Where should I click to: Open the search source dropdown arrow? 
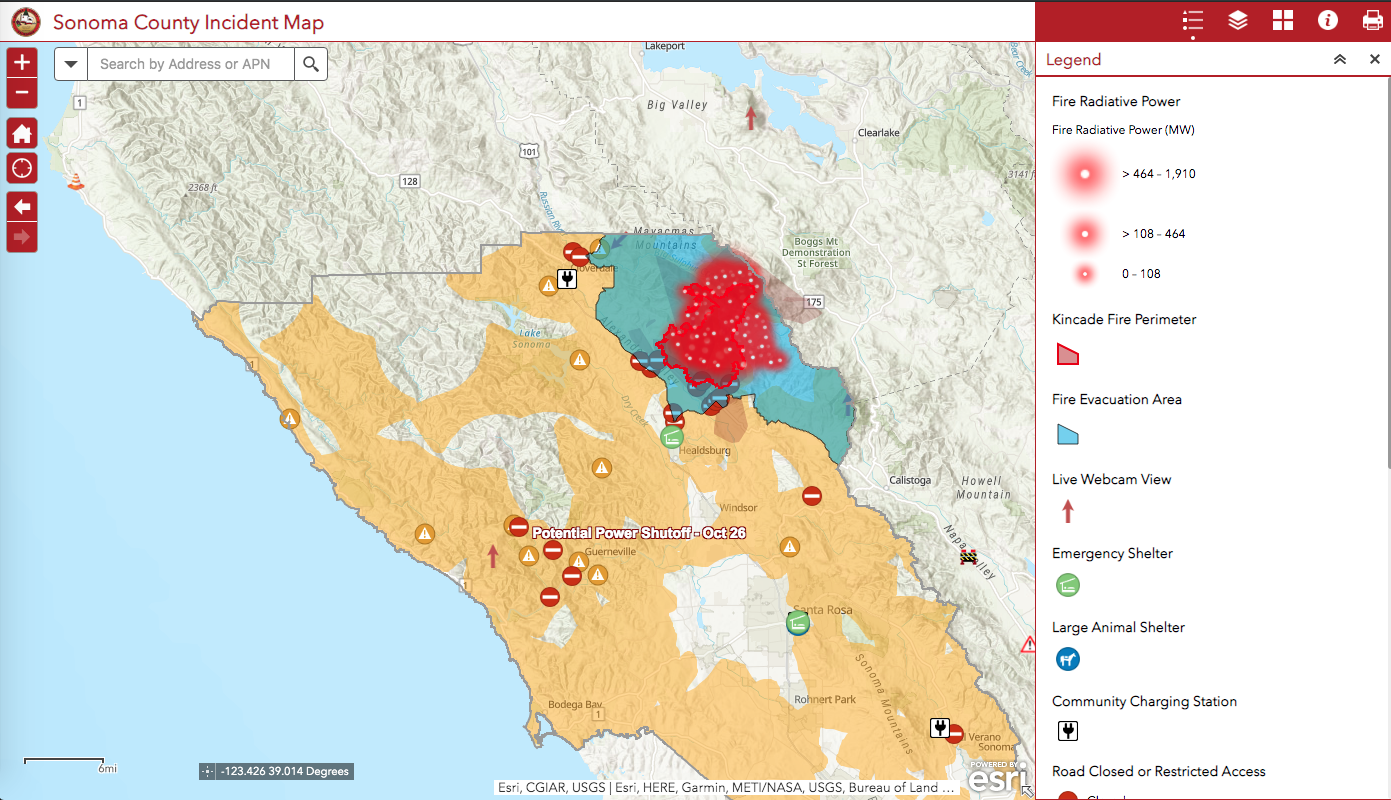pyautogui.click(x=71, y=64)
